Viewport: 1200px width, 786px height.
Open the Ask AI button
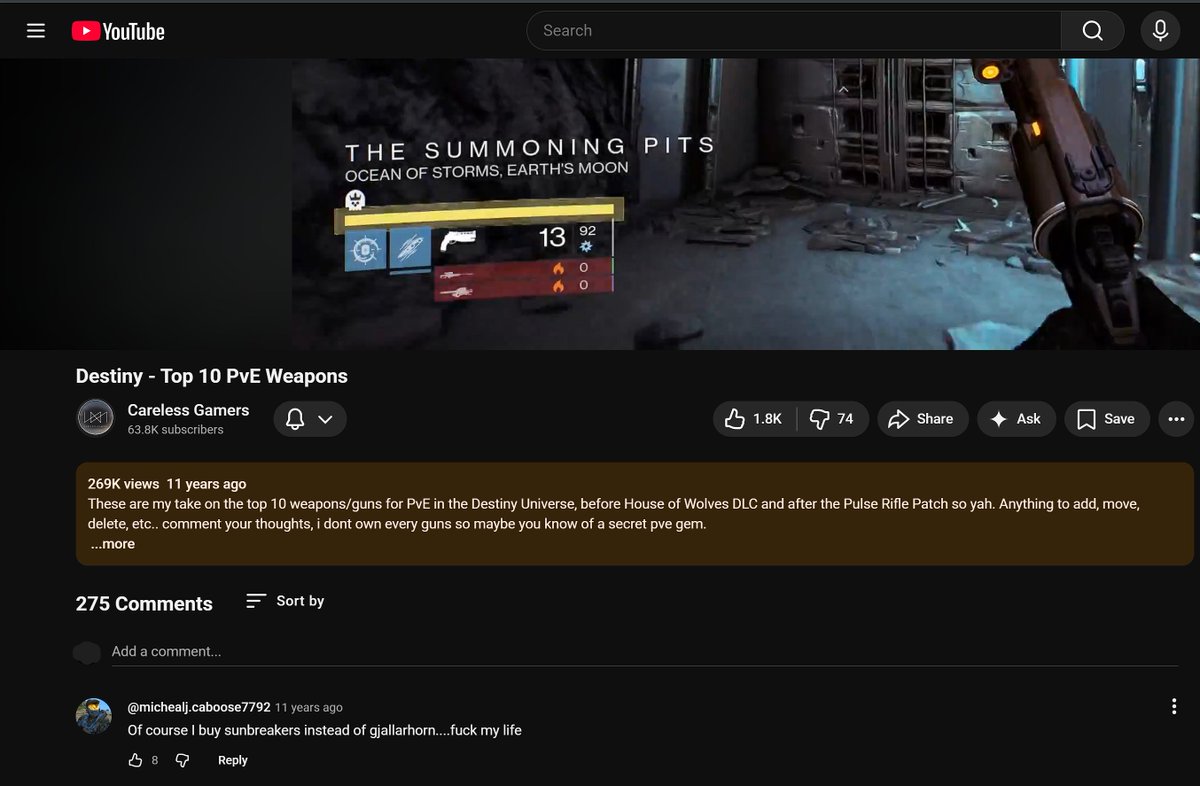(1016, 419)
